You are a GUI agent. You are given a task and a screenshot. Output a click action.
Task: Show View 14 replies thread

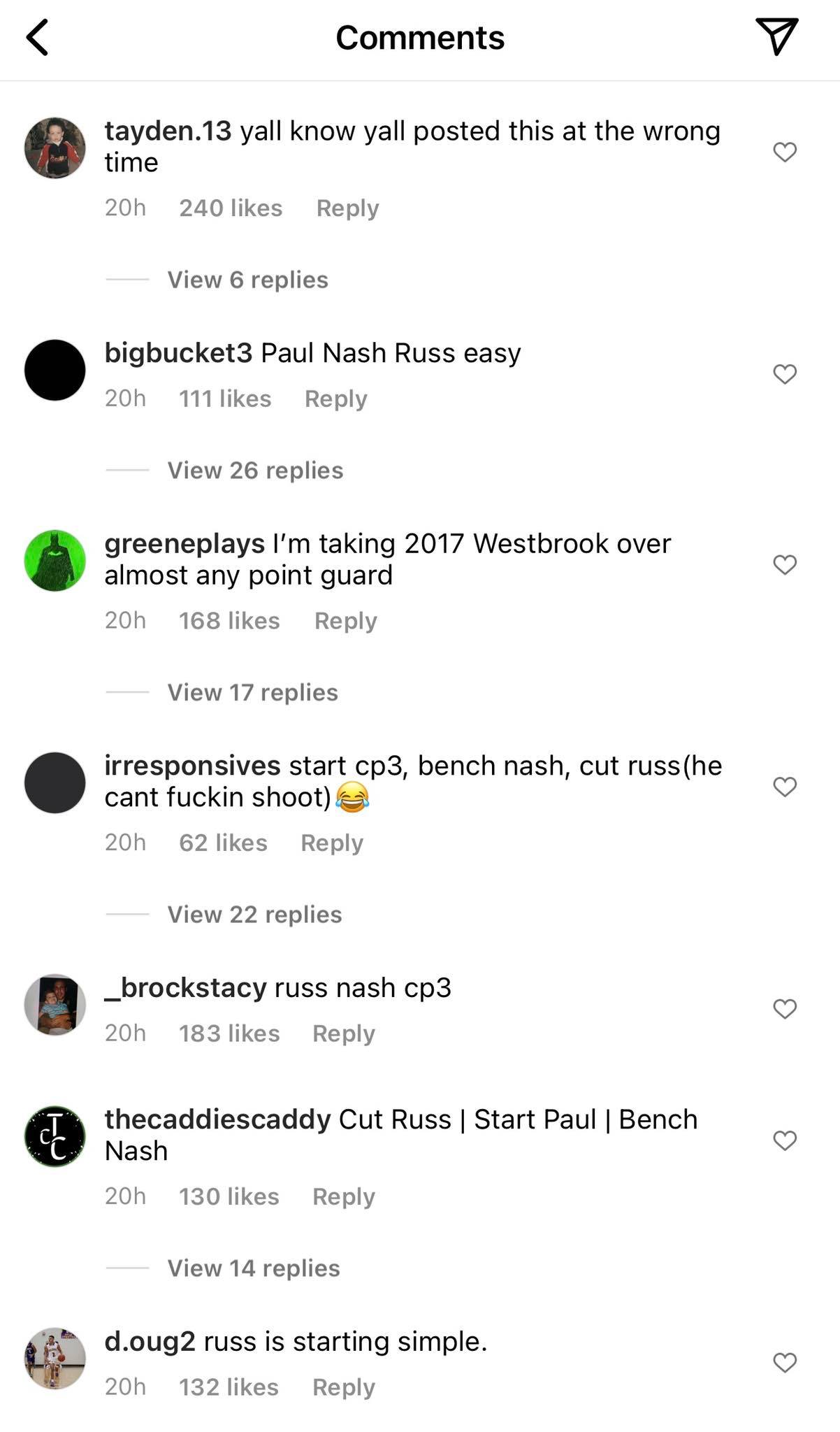[254, 1268]
